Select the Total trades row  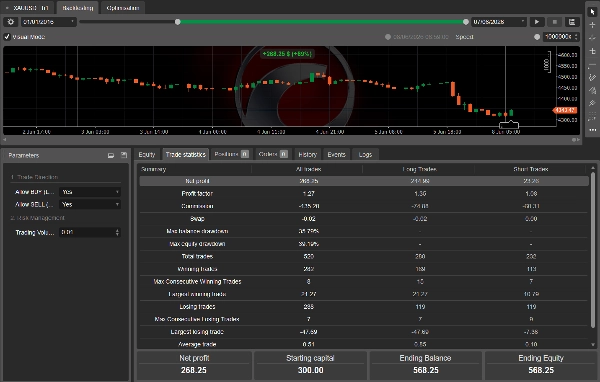click(x=364, y=256)
